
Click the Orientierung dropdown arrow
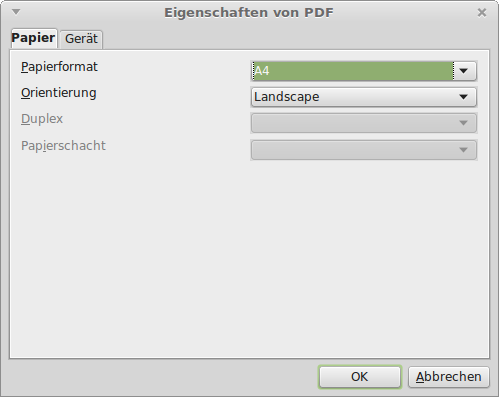tap(463, 97)
